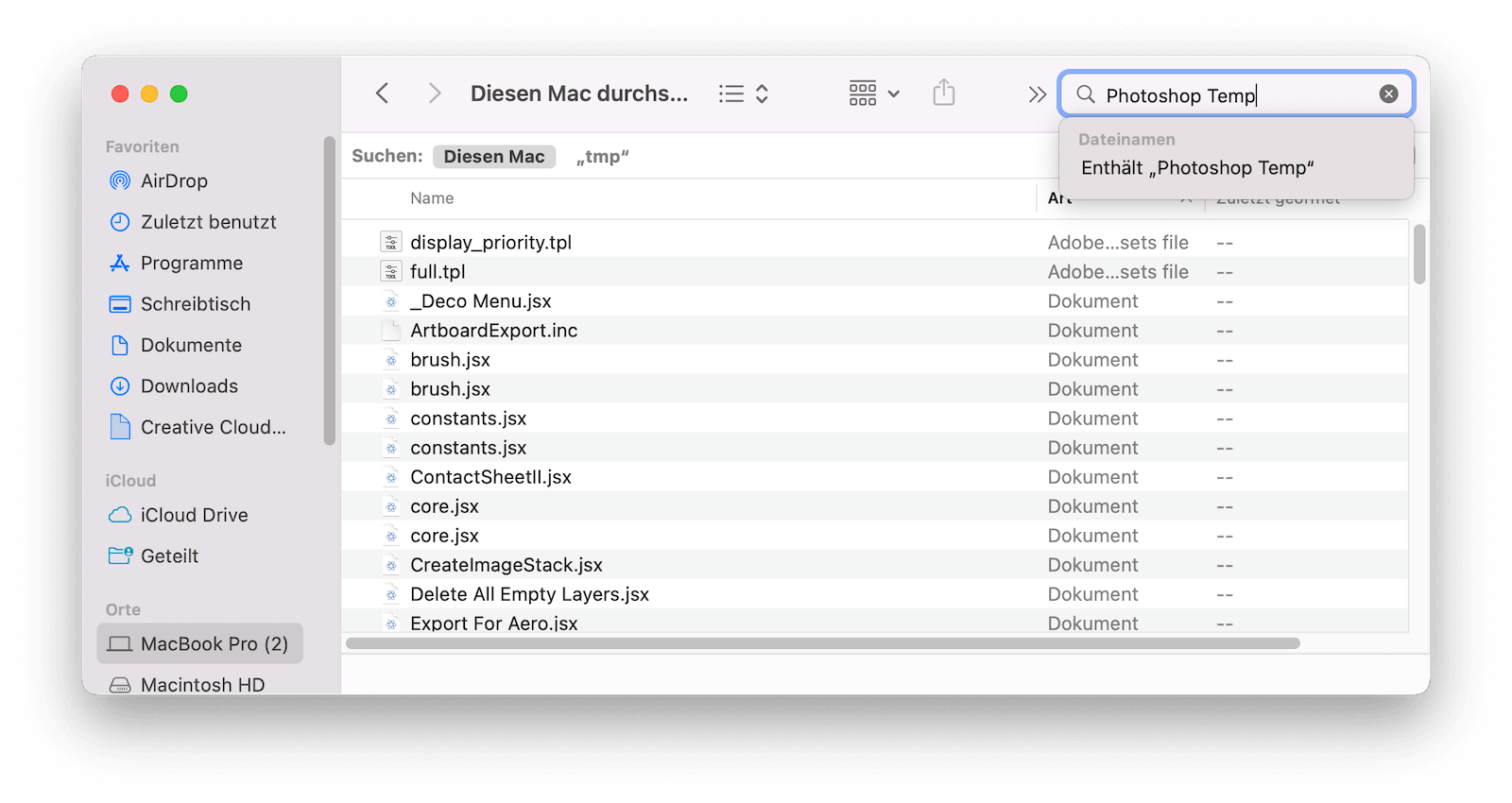Click into the Photoshop Temp search field

(1238, 94)
